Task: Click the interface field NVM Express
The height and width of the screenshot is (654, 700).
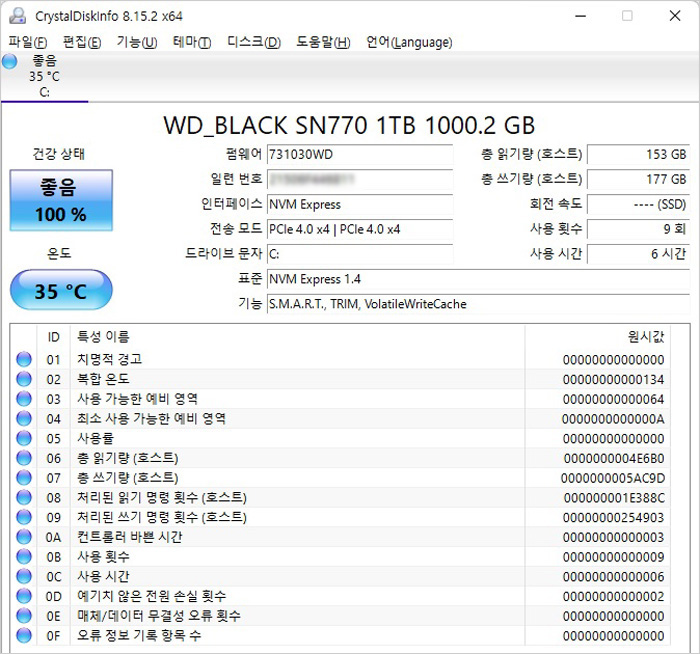Action: (360, 204)
